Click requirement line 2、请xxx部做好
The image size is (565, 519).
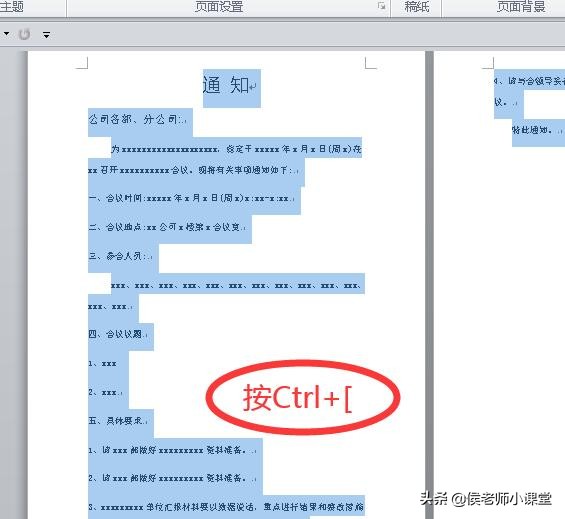(173, 478)
